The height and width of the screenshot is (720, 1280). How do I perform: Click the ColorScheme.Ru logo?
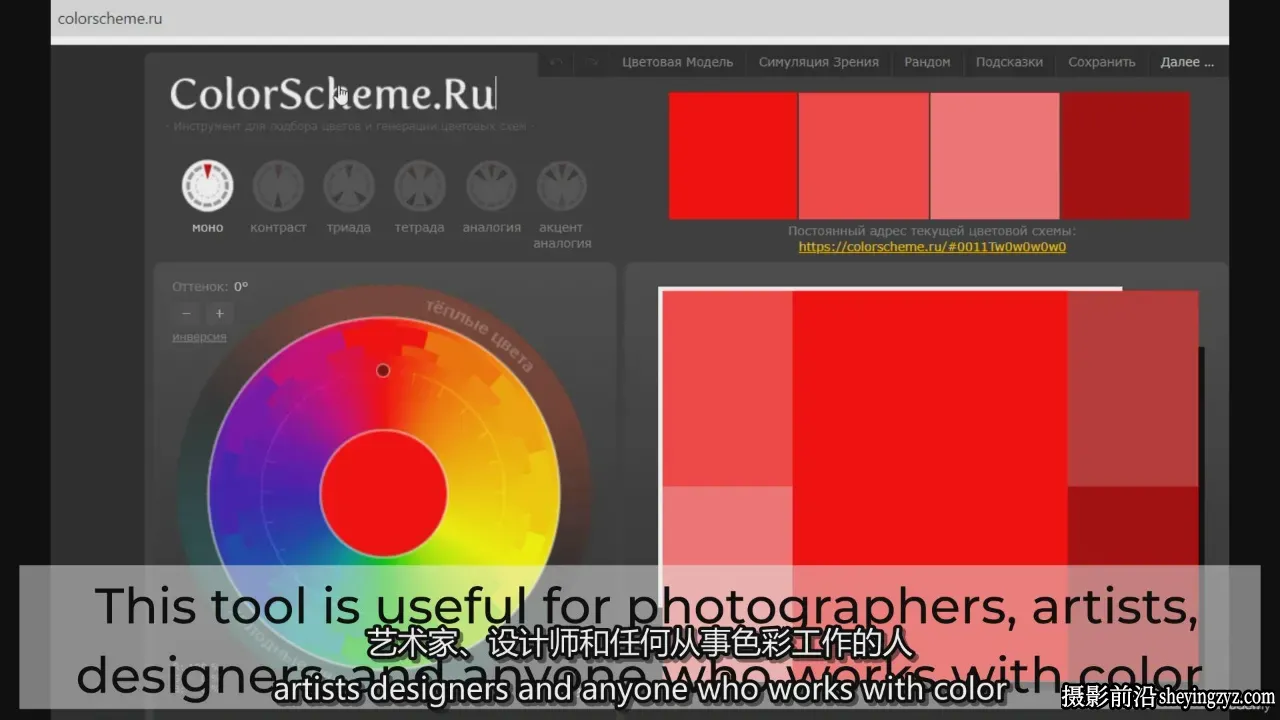[333, 94]
